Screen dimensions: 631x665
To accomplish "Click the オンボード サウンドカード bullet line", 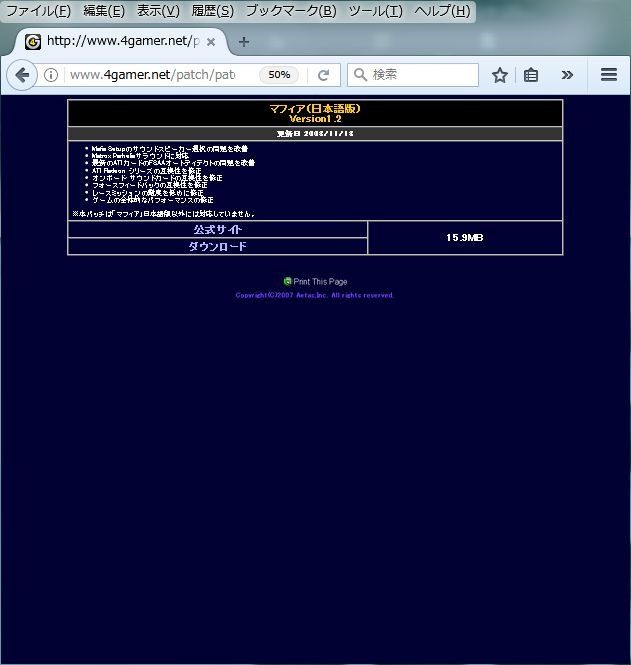I will [157, 178].
